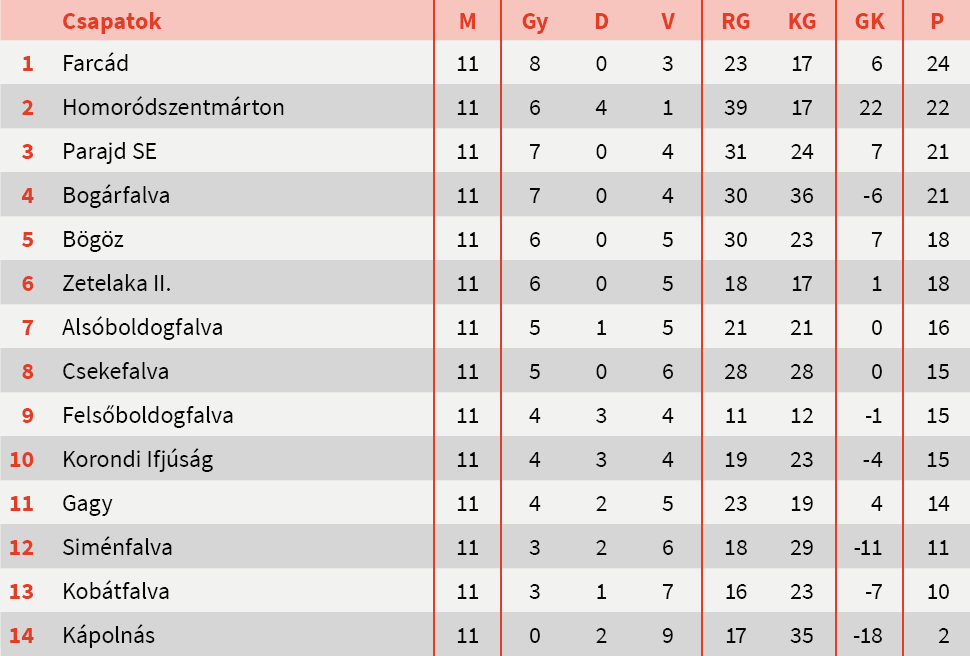Open the Zetelaka II. team entry
The width and height of the screenshot is (970, 656).
click(x=117, y=283)
